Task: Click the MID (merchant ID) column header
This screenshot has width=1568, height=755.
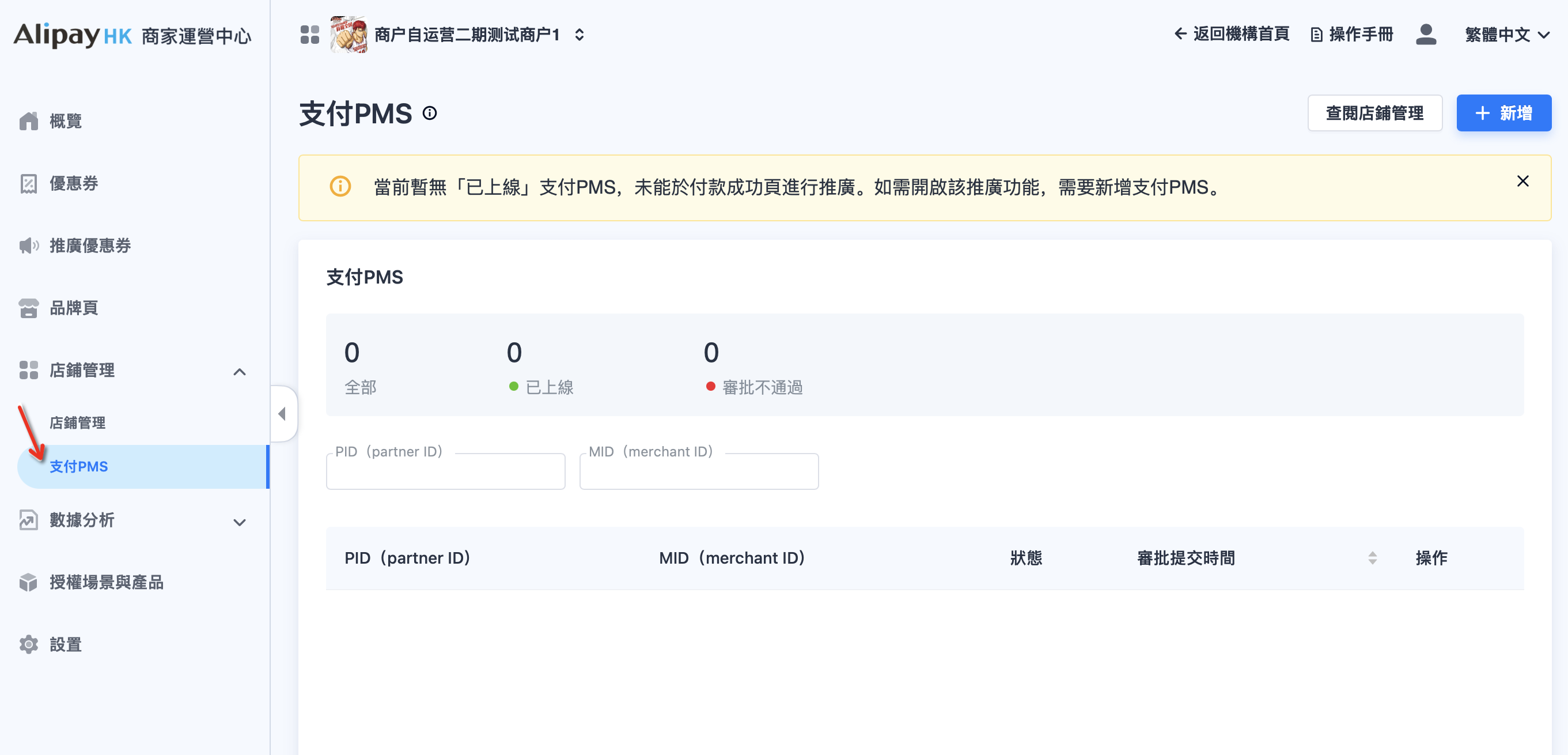Action: coord(732,558)
